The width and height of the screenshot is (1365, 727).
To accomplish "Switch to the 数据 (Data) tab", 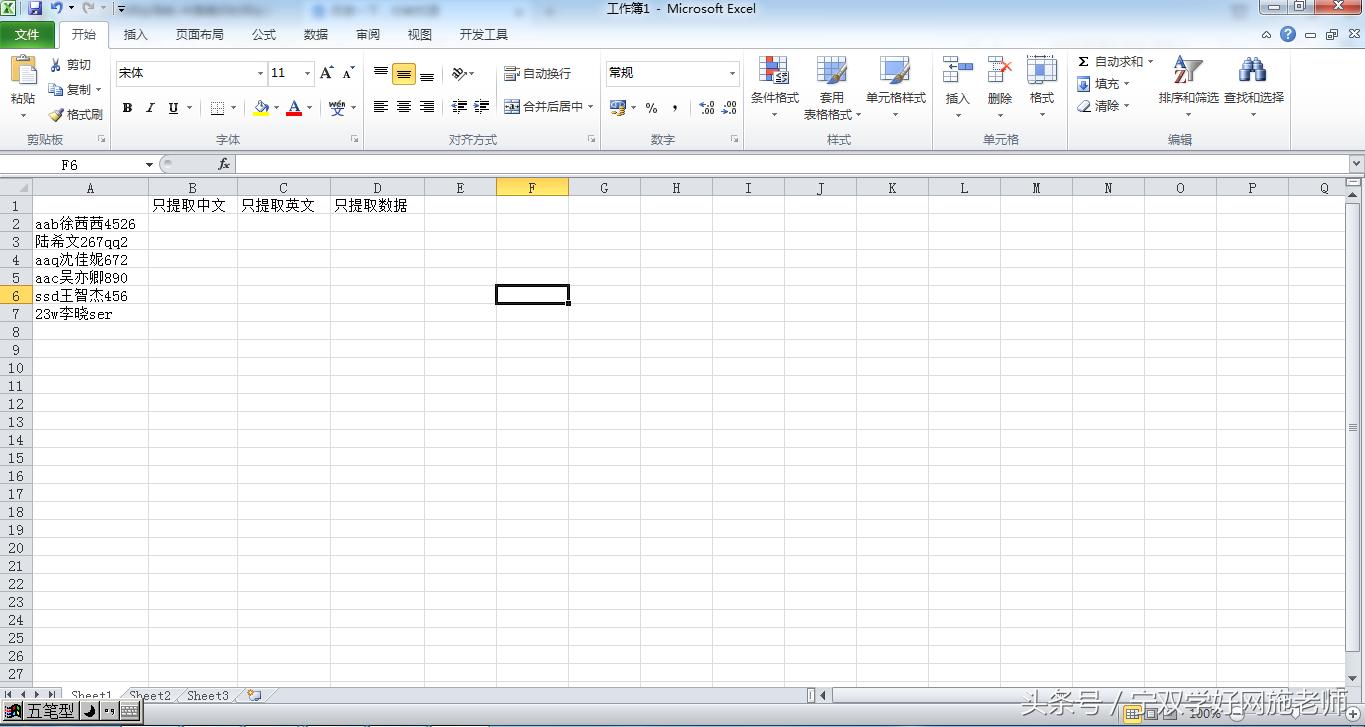I will [316, 35].
